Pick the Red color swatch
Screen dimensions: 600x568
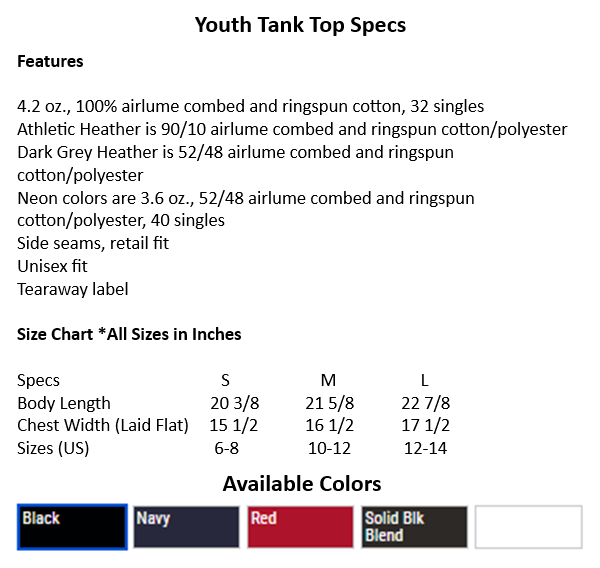click(300, 527)
